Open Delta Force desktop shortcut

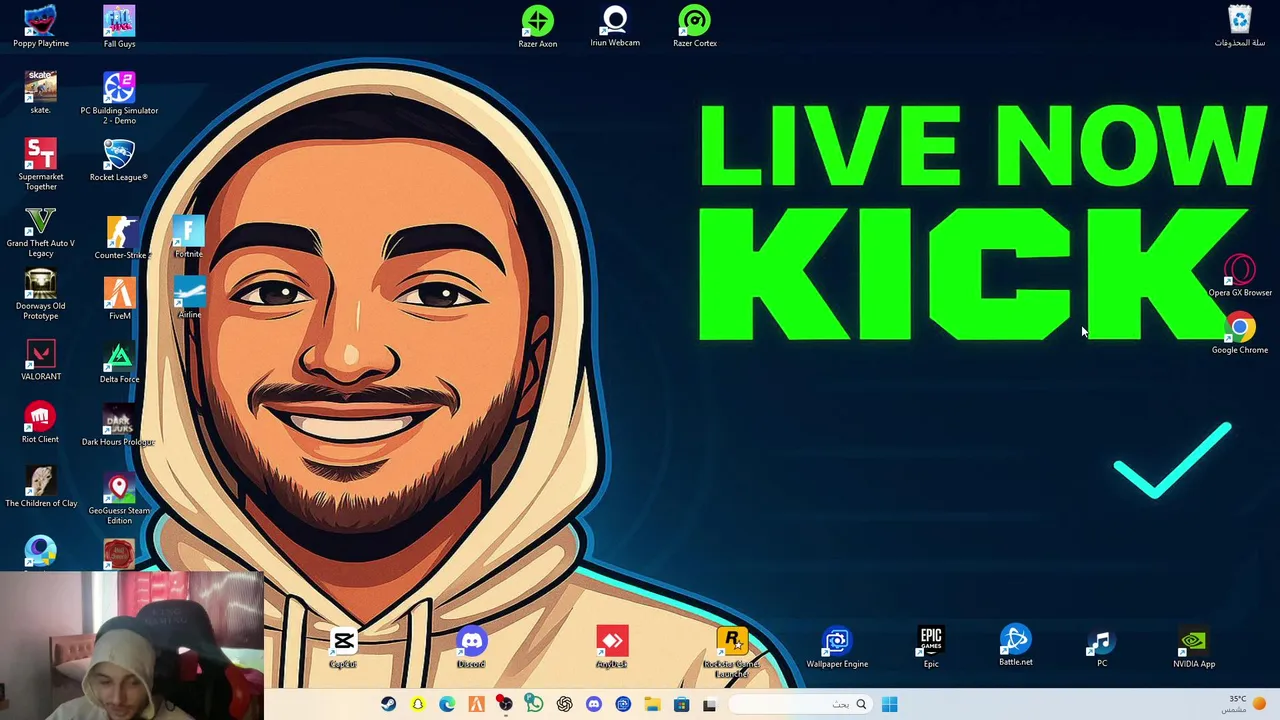pyautogui.click(x=119, y=363)
